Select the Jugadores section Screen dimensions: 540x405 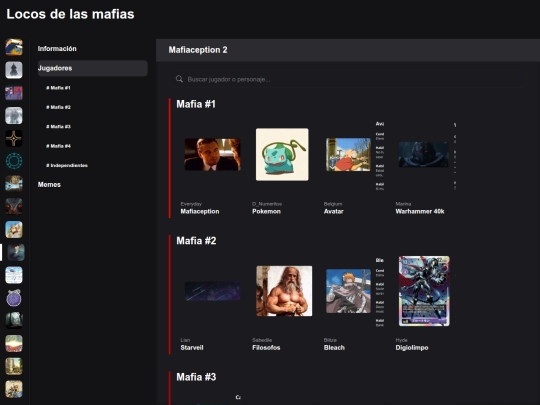click(93, 68)
